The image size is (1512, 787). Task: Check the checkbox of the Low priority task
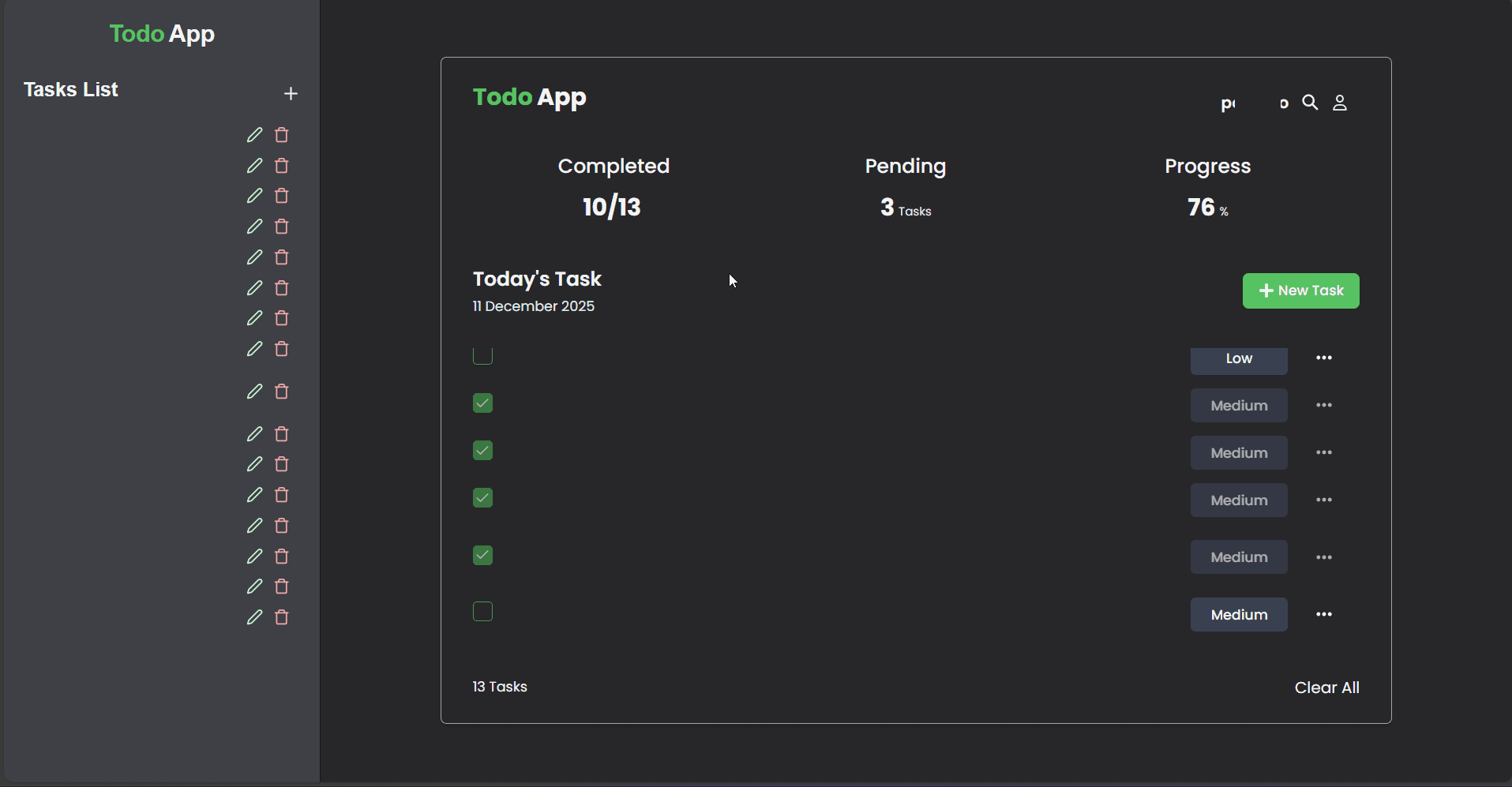tap(482, 356)
